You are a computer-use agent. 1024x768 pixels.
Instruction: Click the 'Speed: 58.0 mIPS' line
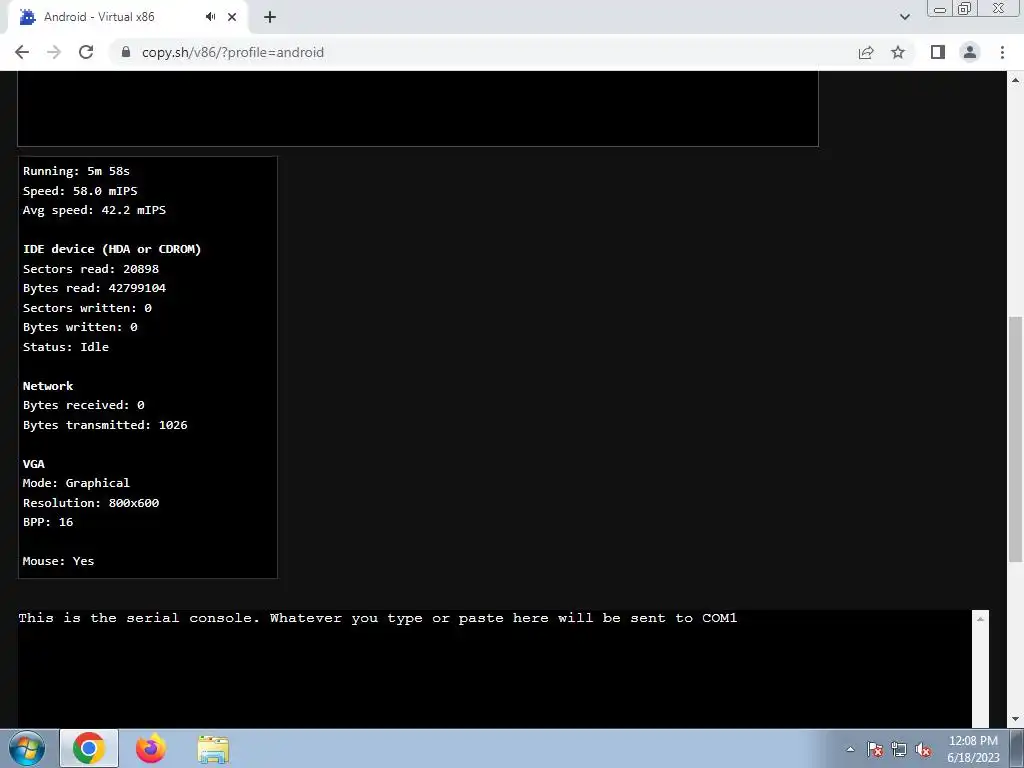pos(80,191)
